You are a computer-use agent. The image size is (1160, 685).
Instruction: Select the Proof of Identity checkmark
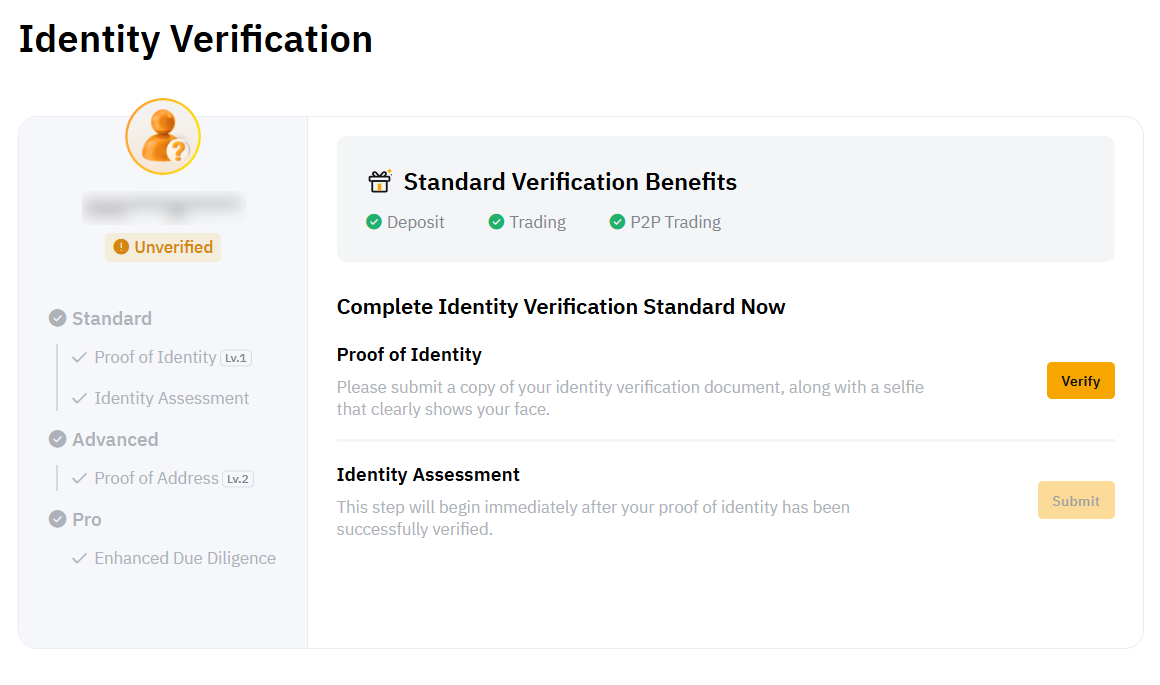80,357
